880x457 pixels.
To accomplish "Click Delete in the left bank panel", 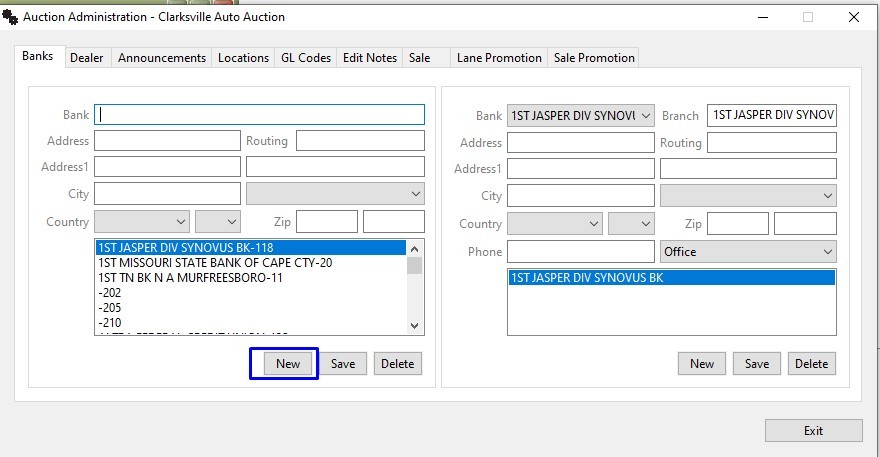I will click(x=397, y=364).
